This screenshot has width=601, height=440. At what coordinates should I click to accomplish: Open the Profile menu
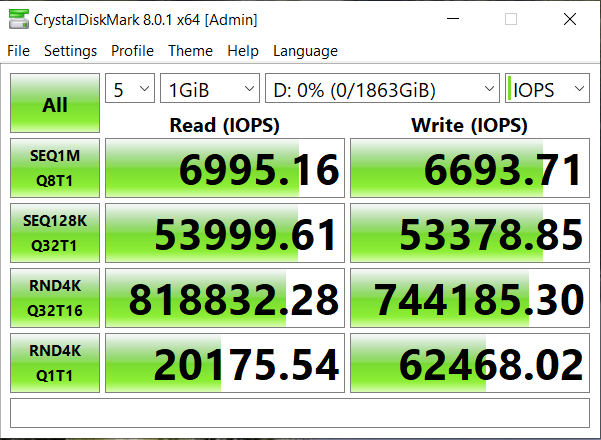(x=132, y=51)
